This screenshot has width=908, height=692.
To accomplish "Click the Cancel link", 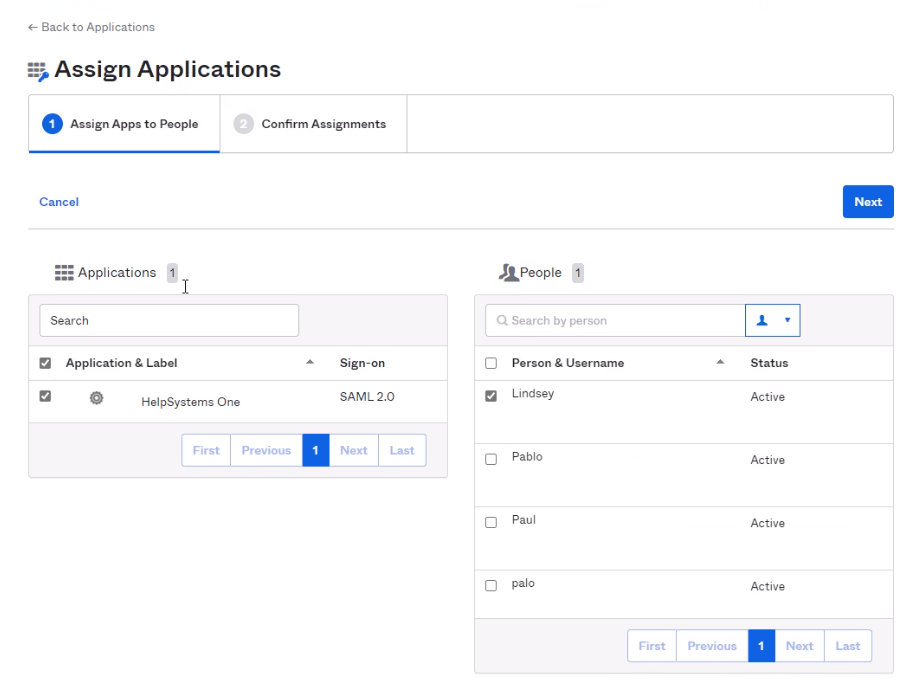I will click(x=59, y=202).
